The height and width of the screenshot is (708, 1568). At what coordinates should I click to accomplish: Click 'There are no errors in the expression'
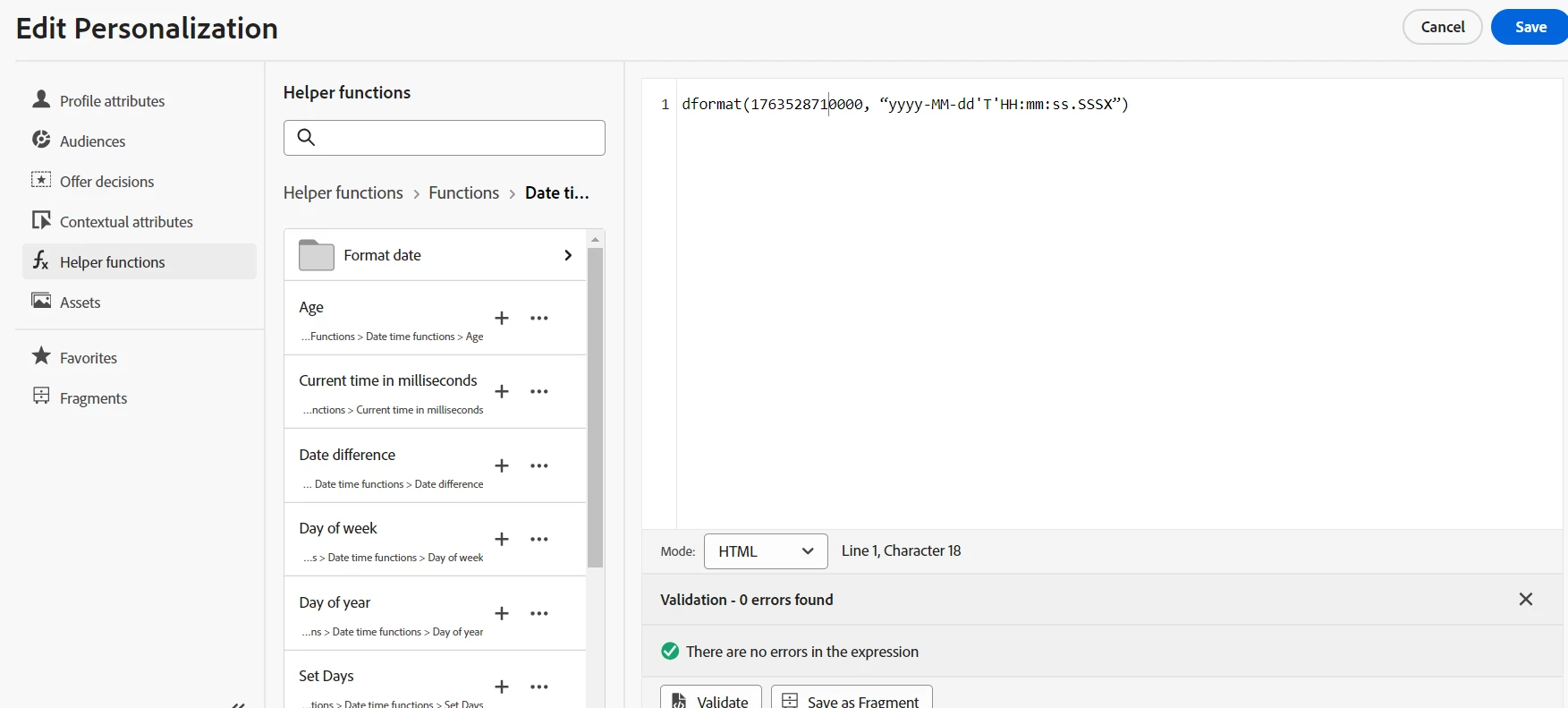[x=802, y=652]
